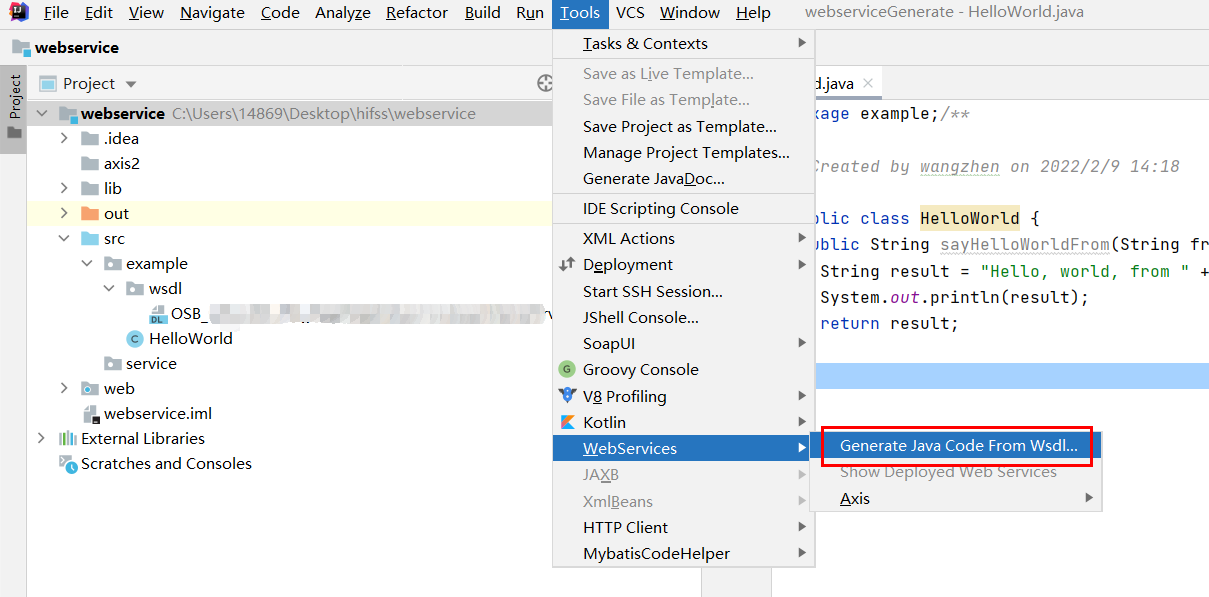The image size is (1209, 597).
Task: Choose Save Project as Template
Action: 684,127
